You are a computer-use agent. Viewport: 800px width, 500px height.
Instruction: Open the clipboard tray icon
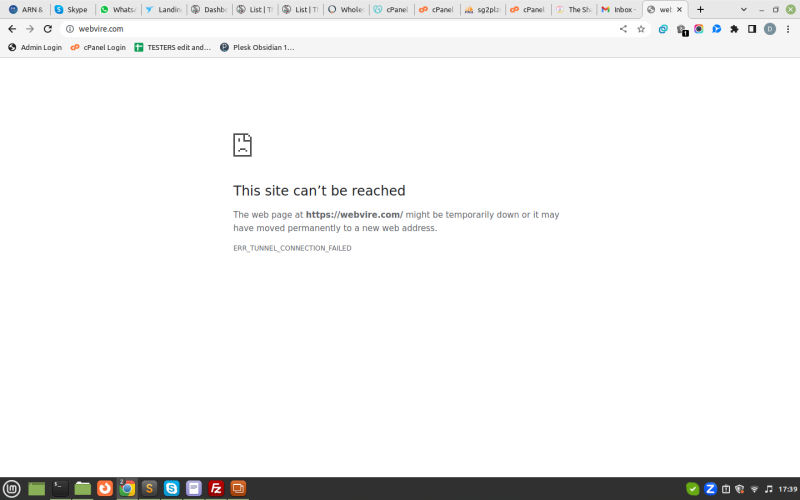tap(726, 489)
